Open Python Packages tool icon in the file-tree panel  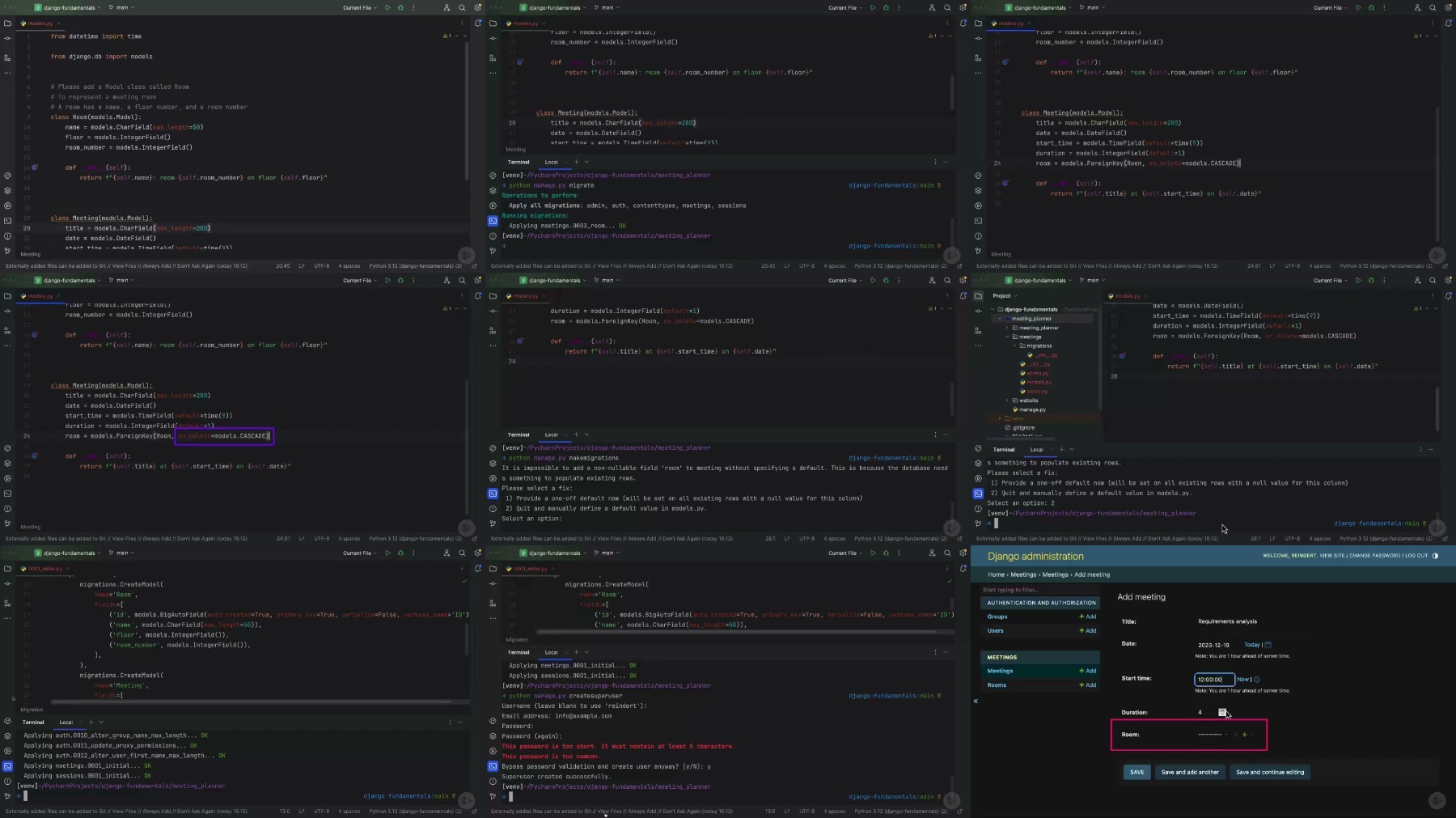pos(978,463)
